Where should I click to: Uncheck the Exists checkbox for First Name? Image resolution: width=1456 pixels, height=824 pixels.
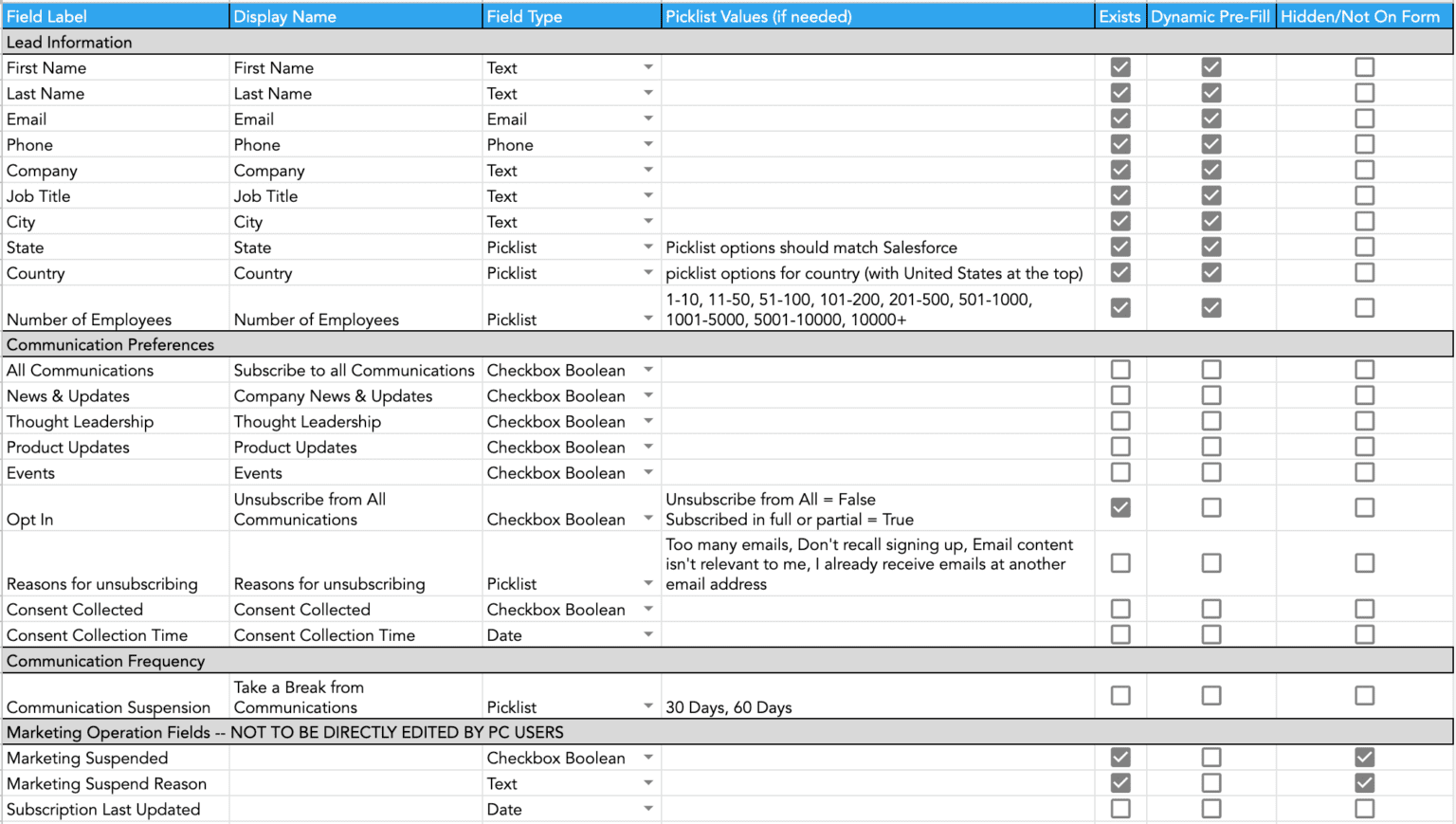(1119, 67)
